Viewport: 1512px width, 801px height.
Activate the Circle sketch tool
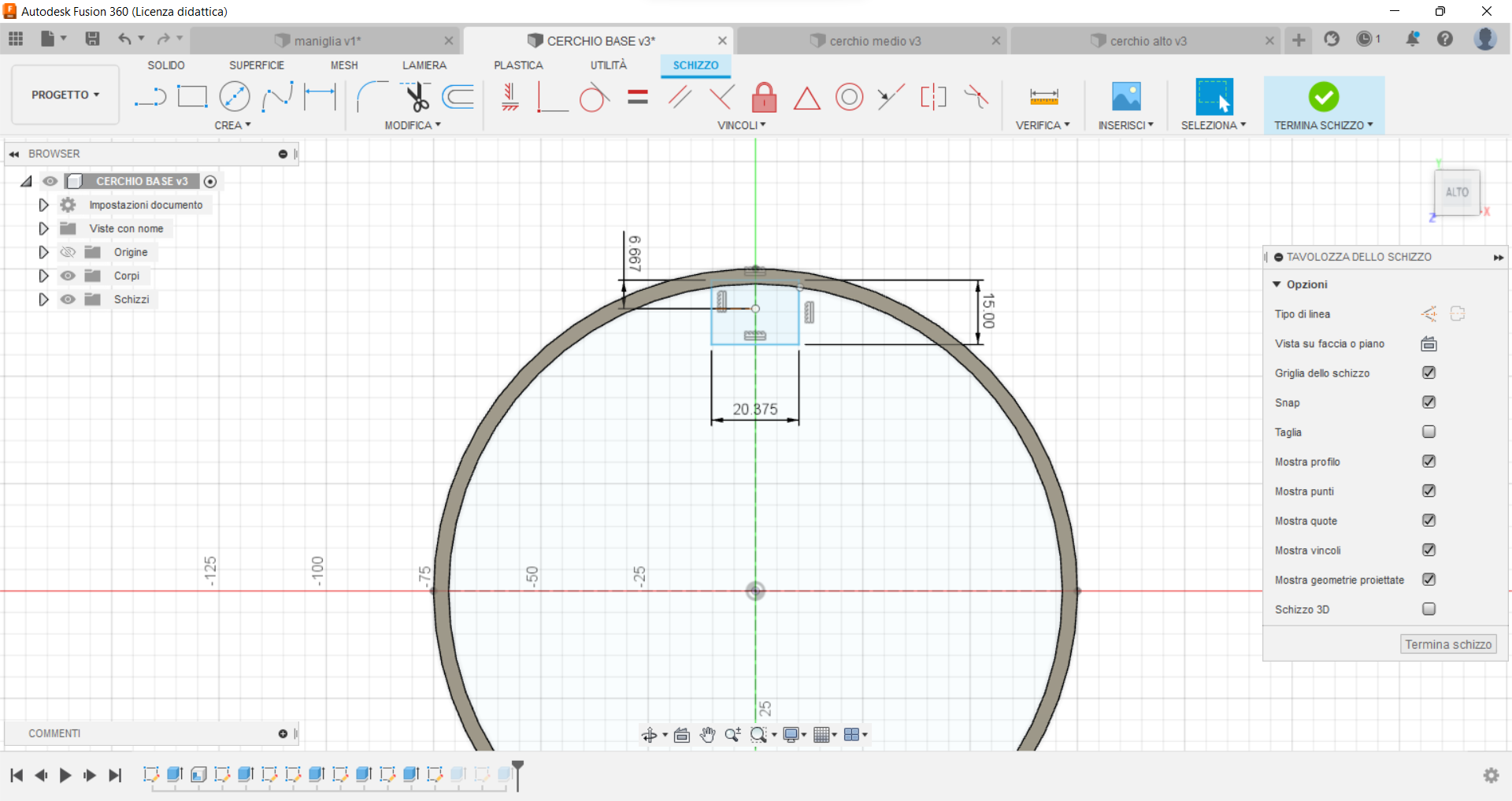pos(235,95)
